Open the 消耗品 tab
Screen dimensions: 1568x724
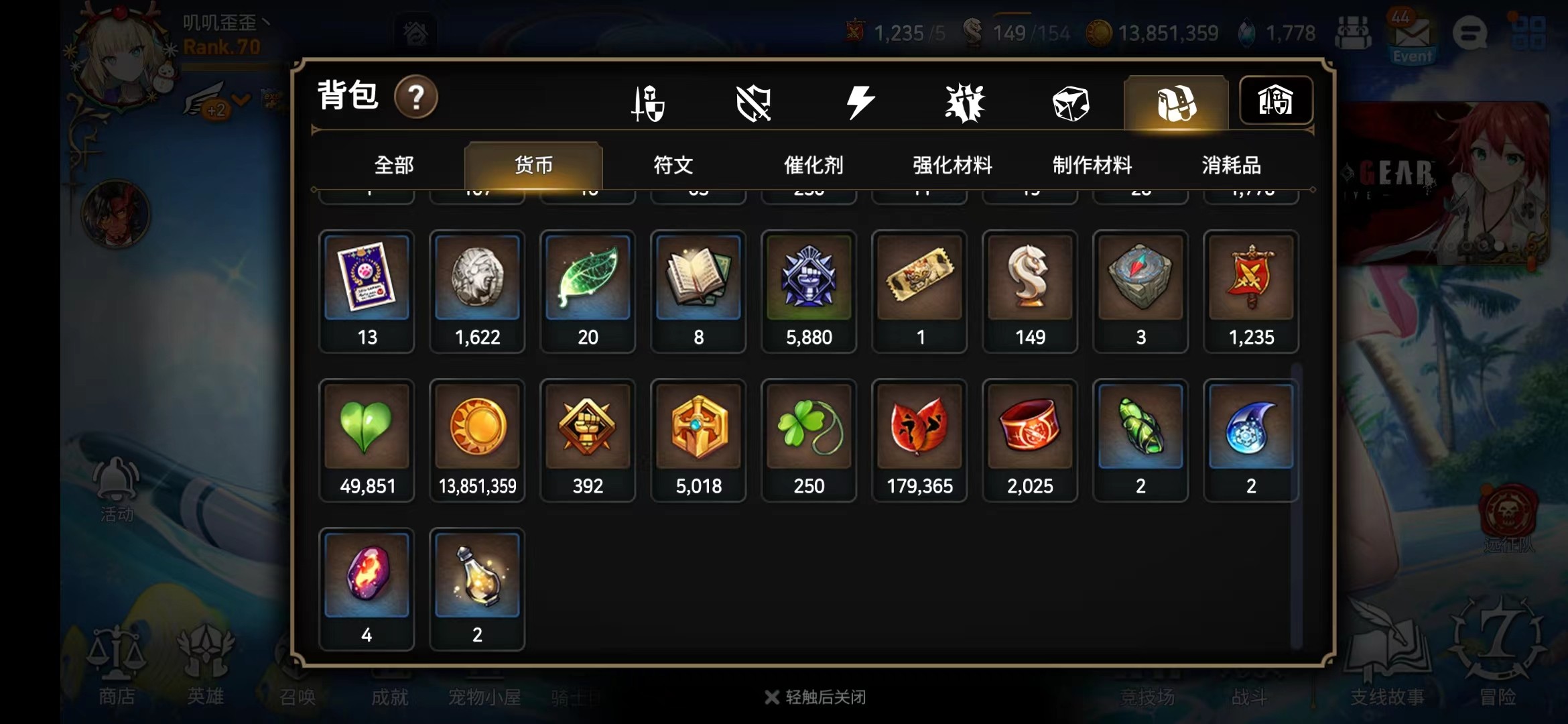coord(1231,165)
